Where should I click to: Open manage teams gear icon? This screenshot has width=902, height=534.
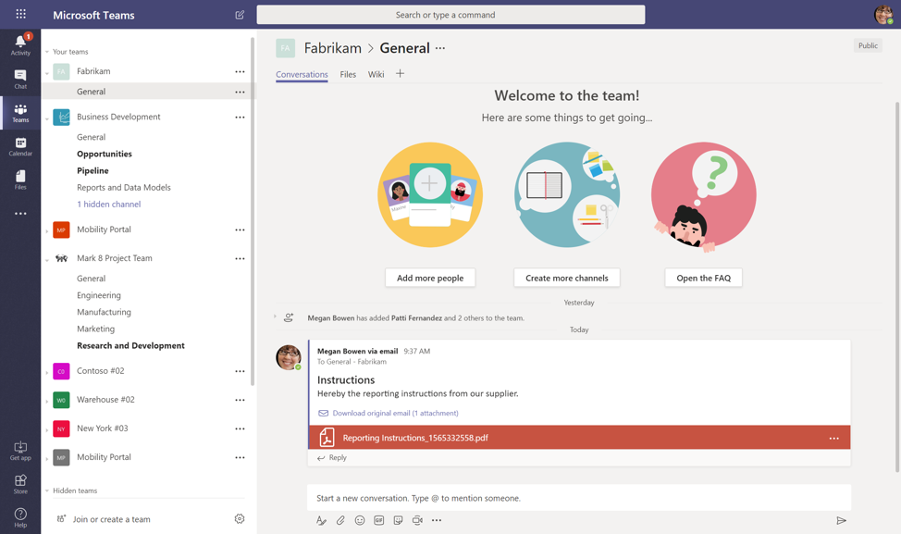coord(239,519)
